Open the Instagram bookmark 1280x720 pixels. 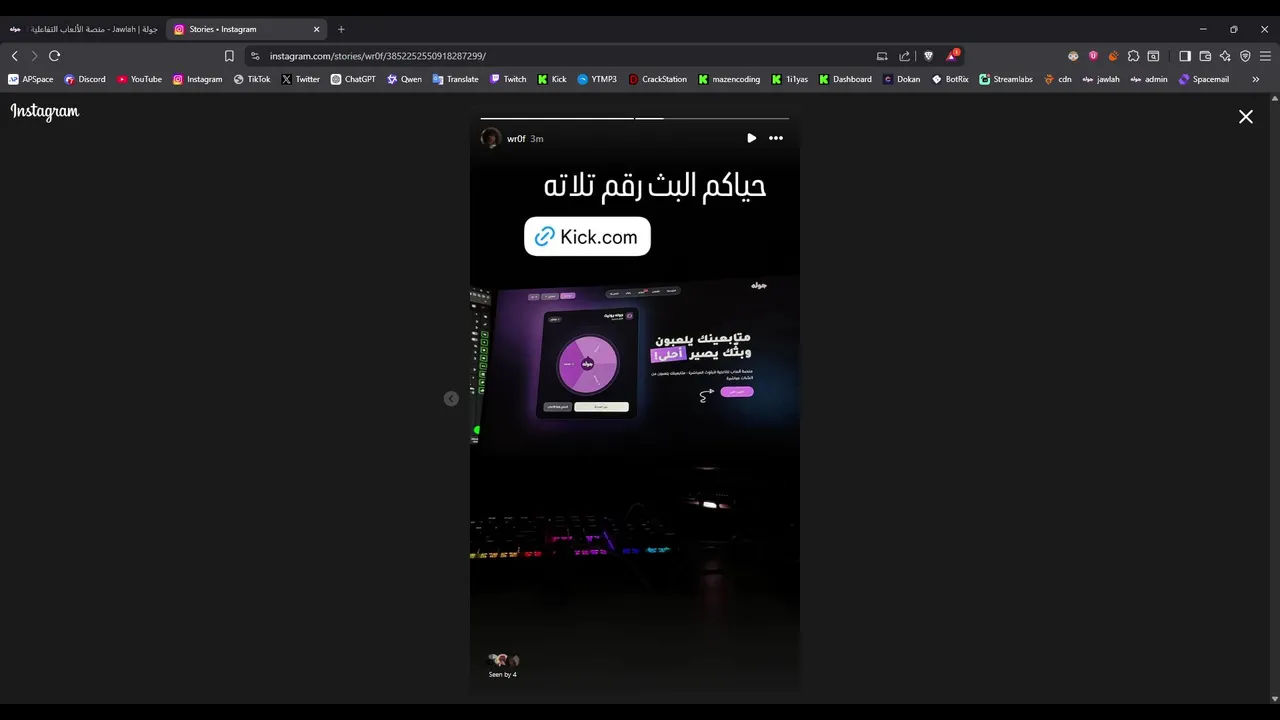click(x=198, y=79)
